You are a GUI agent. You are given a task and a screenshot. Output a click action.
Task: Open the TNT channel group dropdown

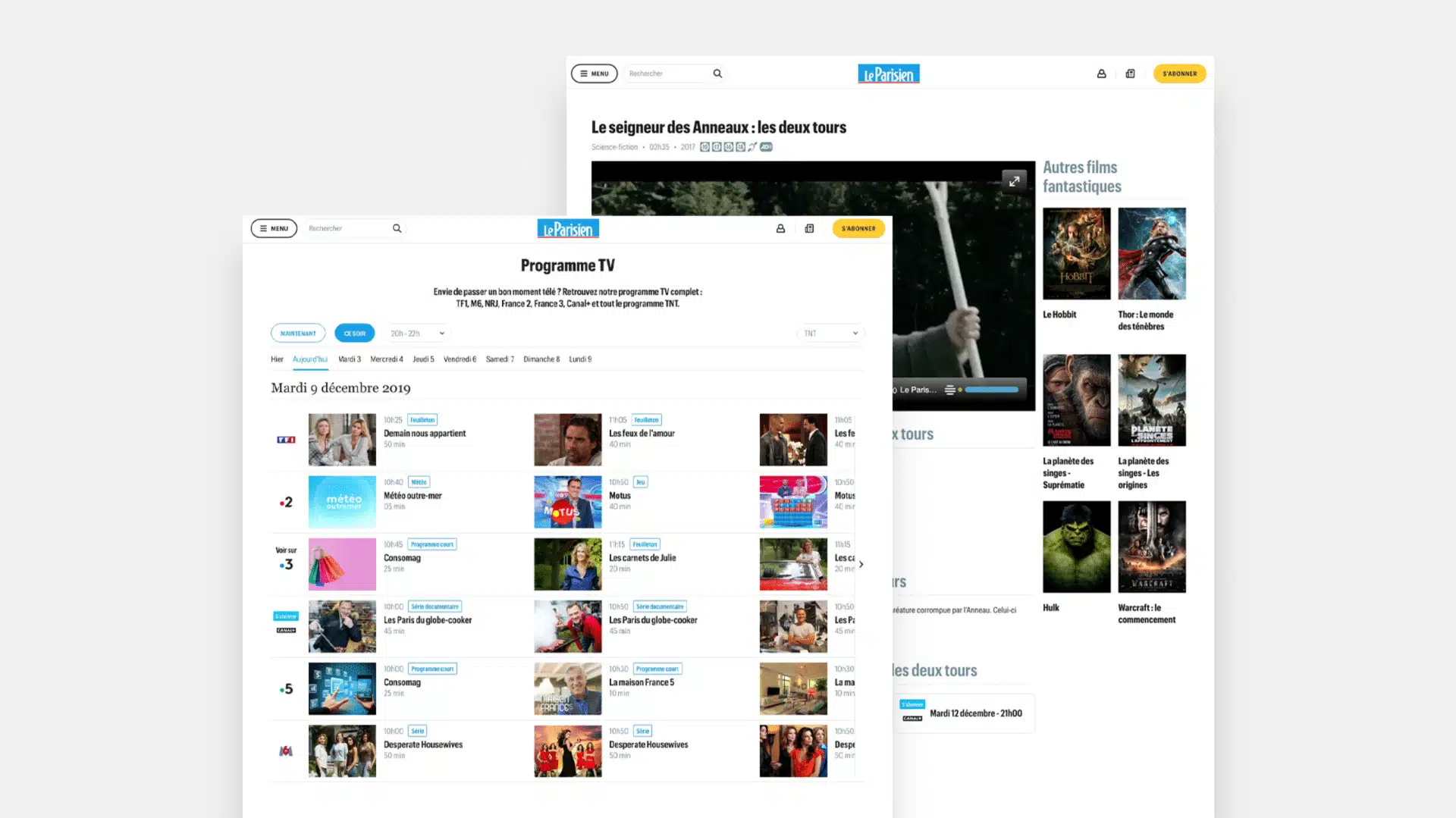tap(830, 334)
